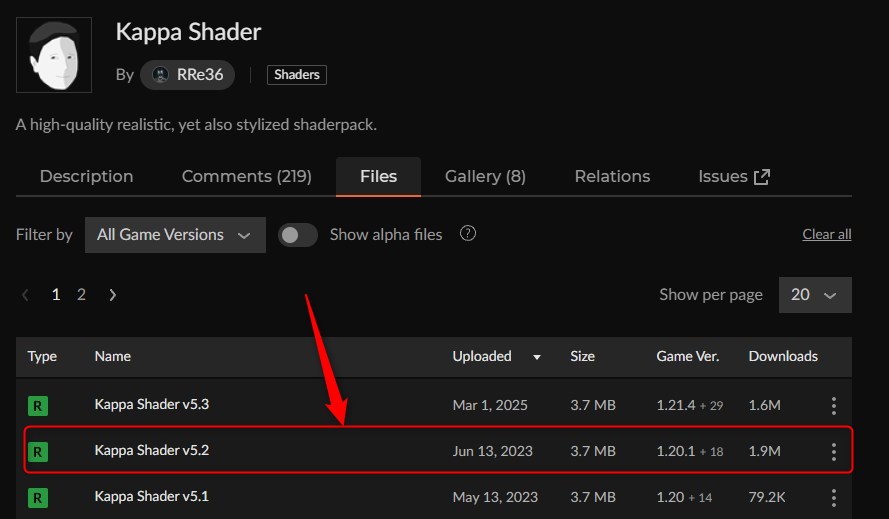Open the Kappa Shader v5.3 file

pos(152,404)
